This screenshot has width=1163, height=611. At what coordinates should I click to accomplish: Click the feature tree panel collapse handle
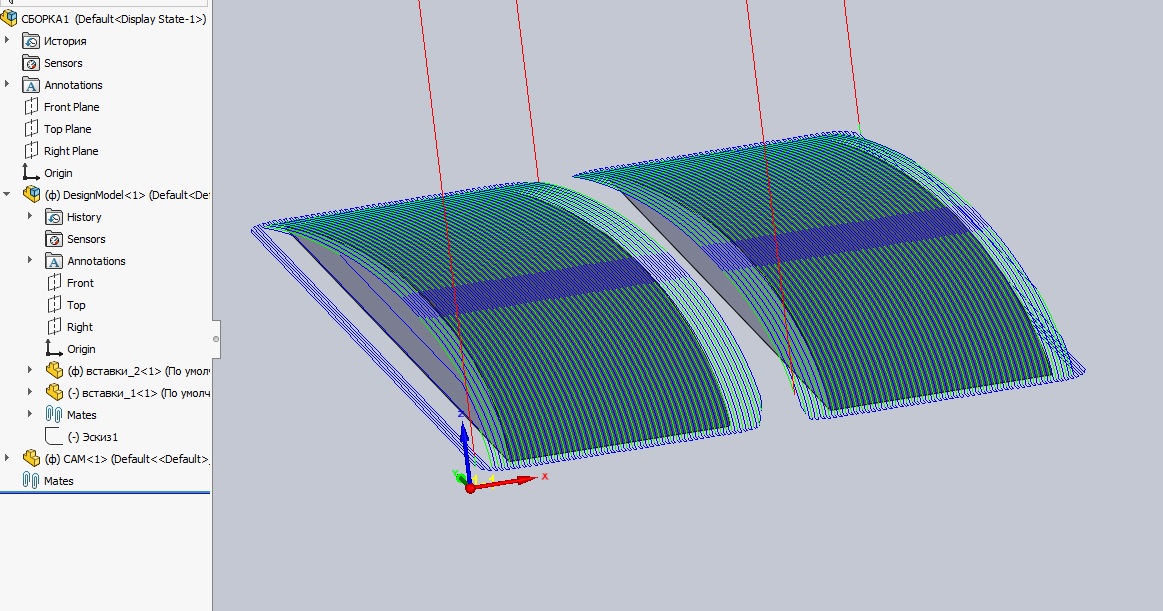click(x=216, y=339)
